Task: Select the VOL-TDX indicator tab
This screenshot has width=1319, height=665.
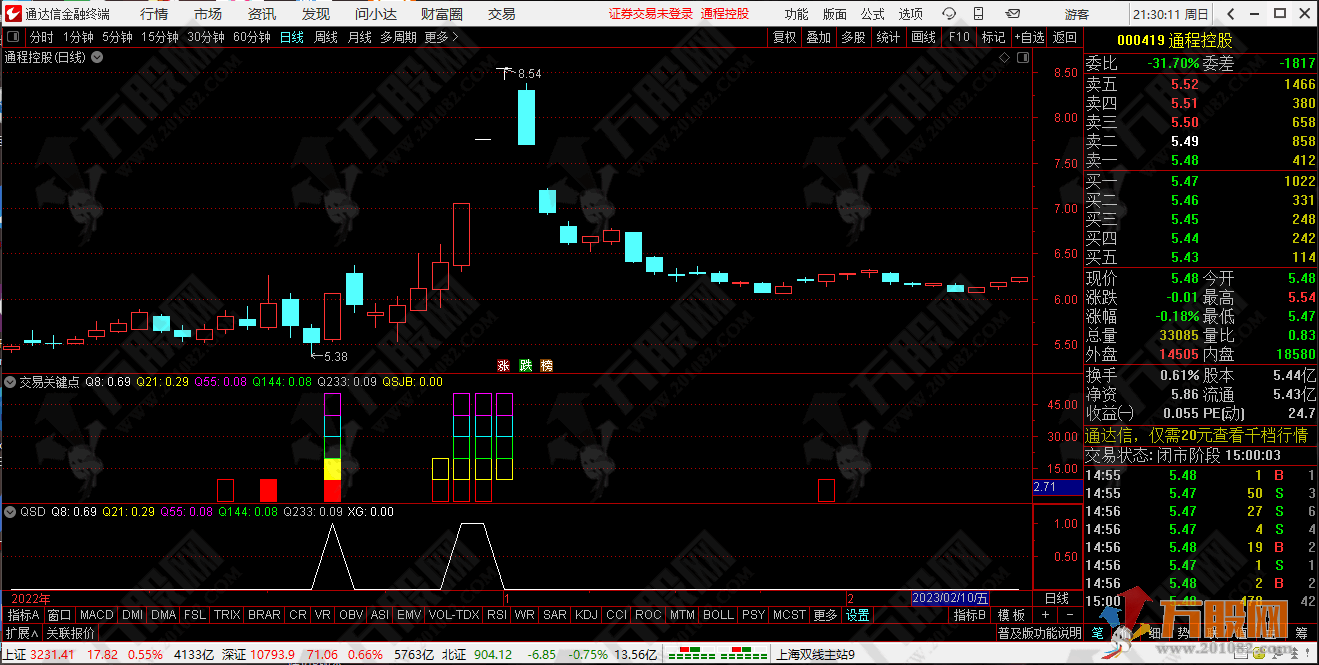Action: tap(454, 615)
